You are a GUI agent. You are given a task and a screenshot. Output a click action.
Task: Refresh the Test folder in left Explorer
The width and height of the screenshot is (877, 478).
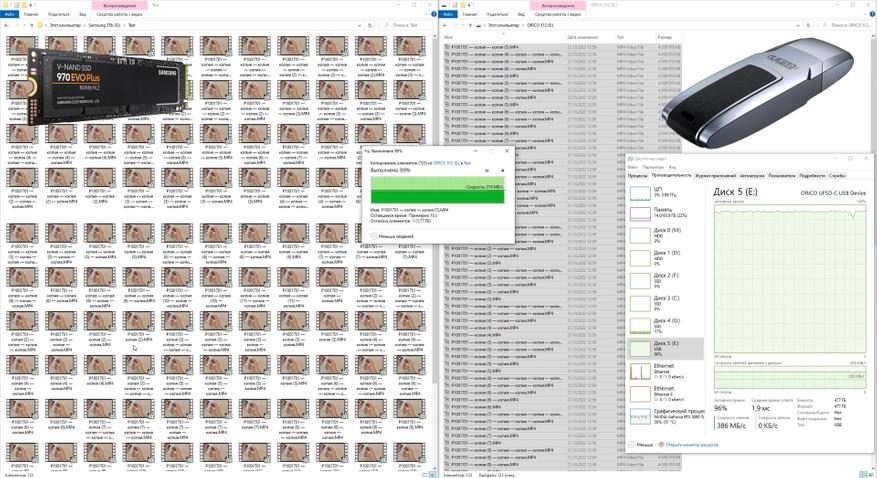pyautogui.click(x=370, y=25)
